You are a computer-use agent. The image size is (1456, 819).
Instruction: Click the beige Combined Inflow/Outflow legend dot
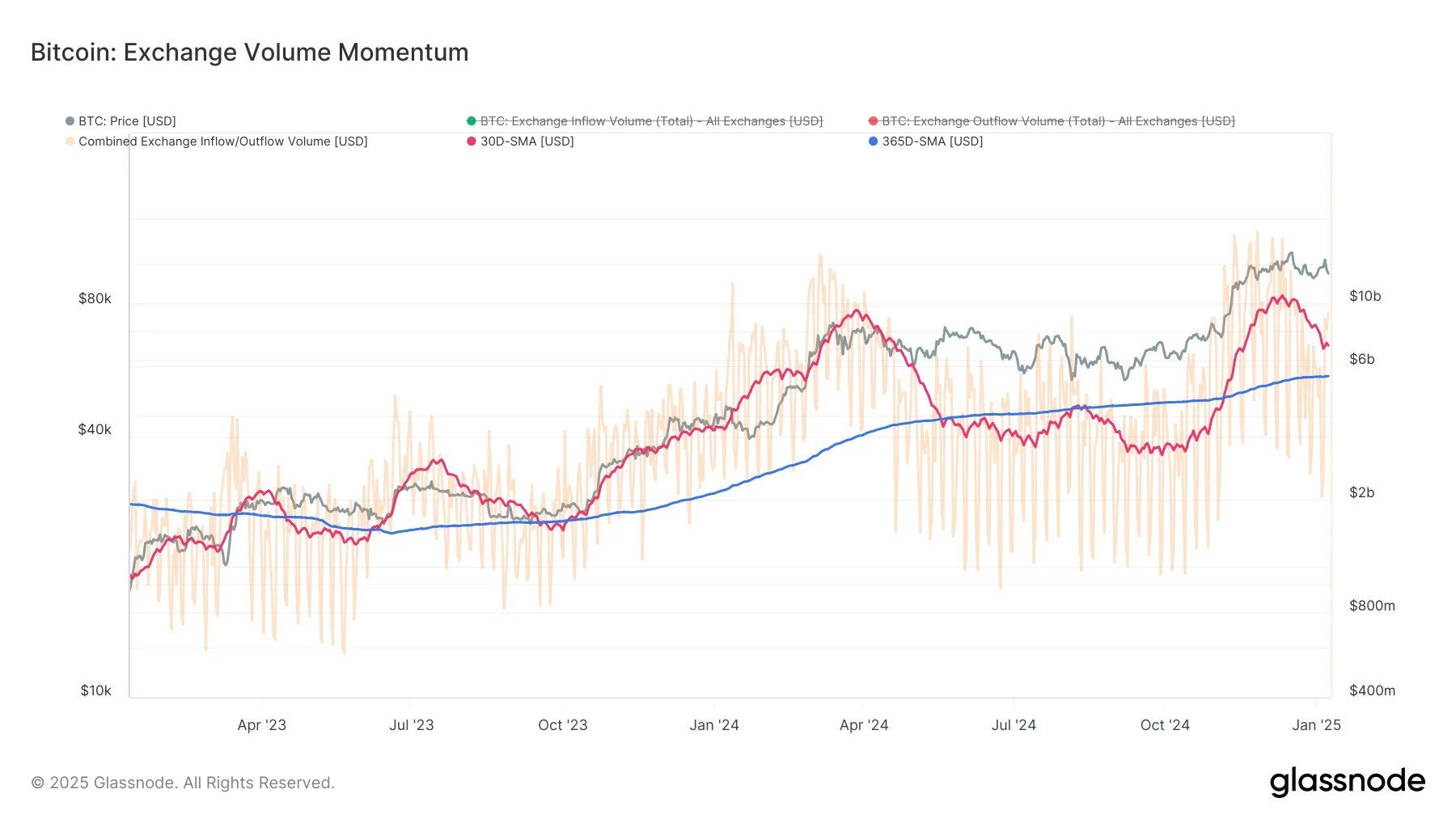[68, 141]
